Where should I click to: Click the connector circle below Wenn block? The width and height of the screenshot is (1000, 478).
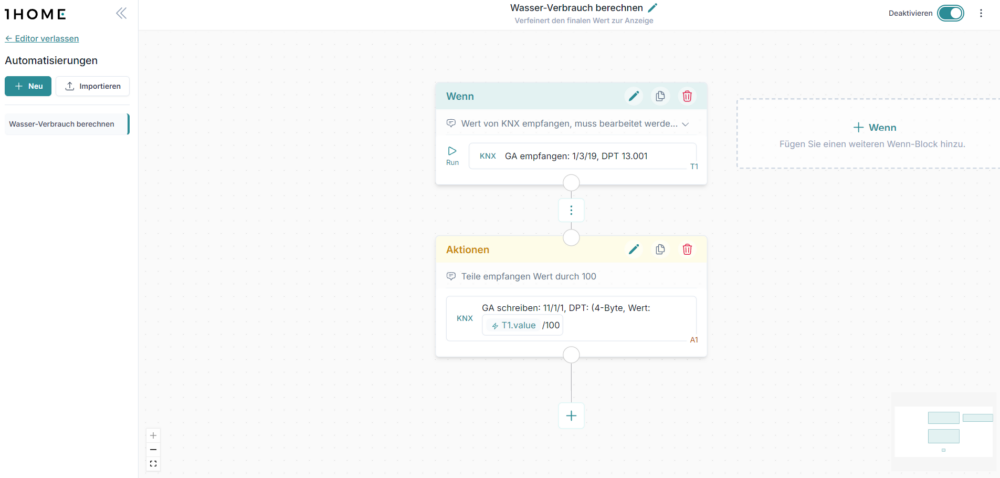pos(571,183)
